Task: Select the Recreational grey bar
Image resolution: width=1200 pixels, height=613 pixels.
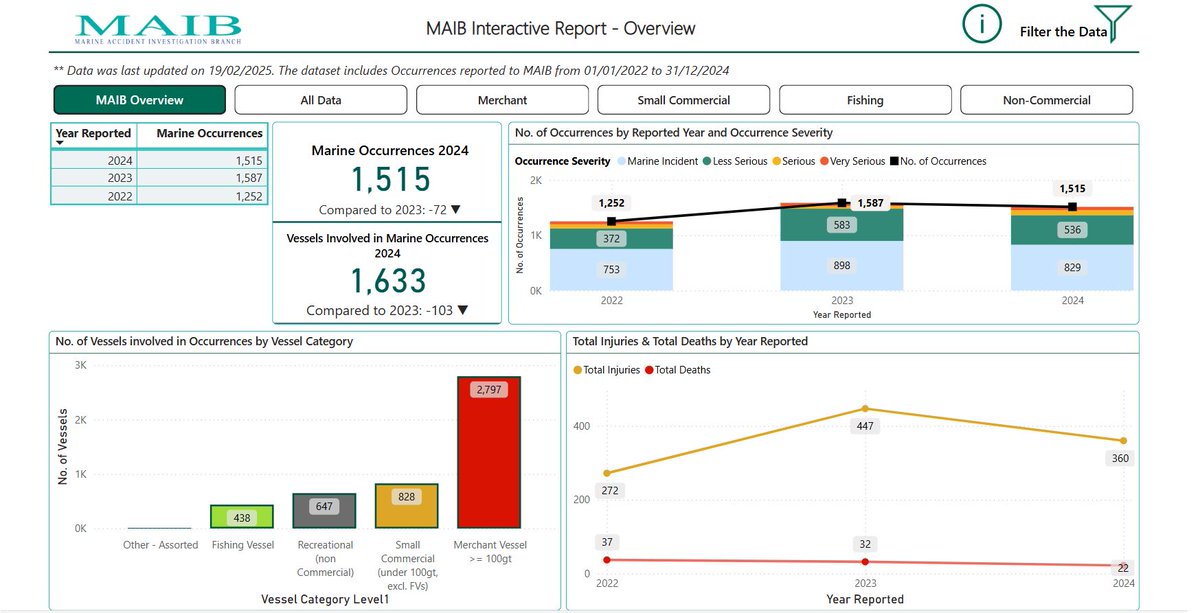Action: tap(324, 510)
